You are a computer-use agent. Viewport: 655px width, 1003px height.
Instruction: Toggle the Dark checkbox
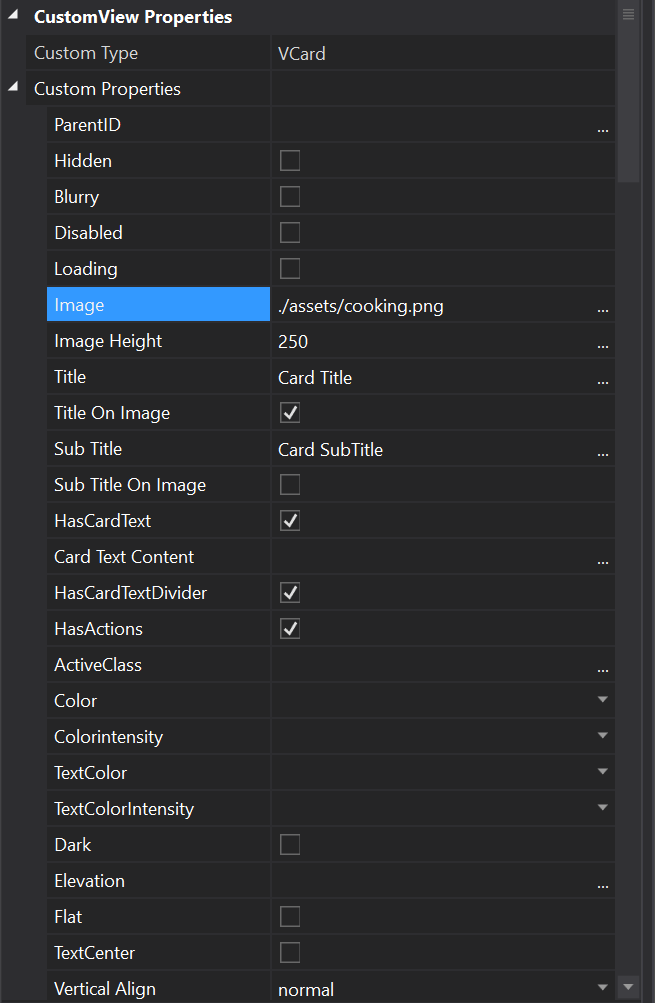(290, 845)
